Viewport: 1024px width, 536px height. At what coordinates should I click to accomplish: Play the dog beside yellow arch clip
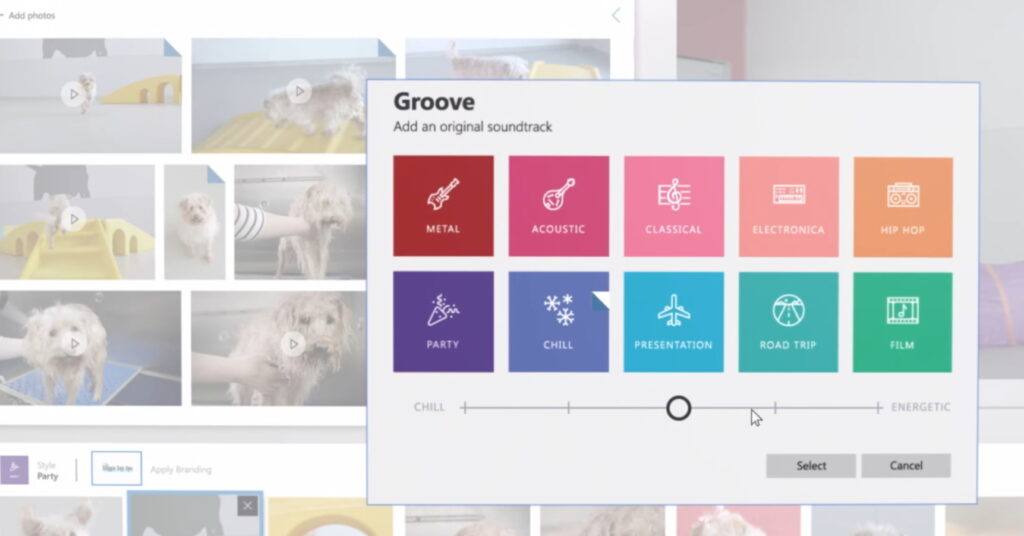73,94
